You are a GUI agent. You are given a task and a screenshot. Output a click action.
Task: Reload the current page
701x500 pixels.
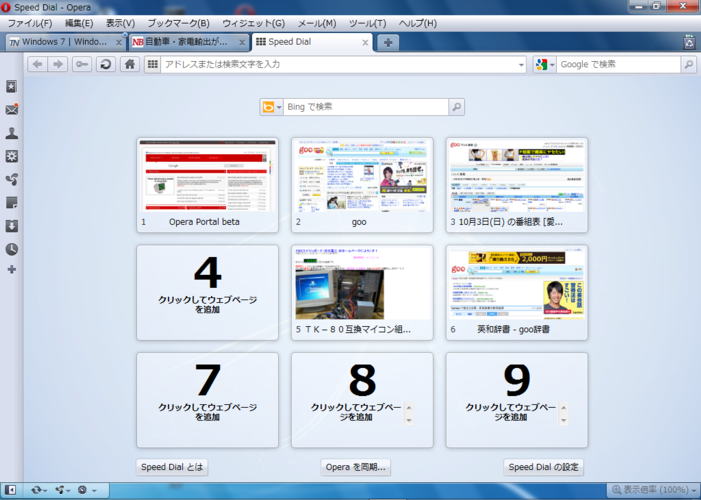[106, 64]
